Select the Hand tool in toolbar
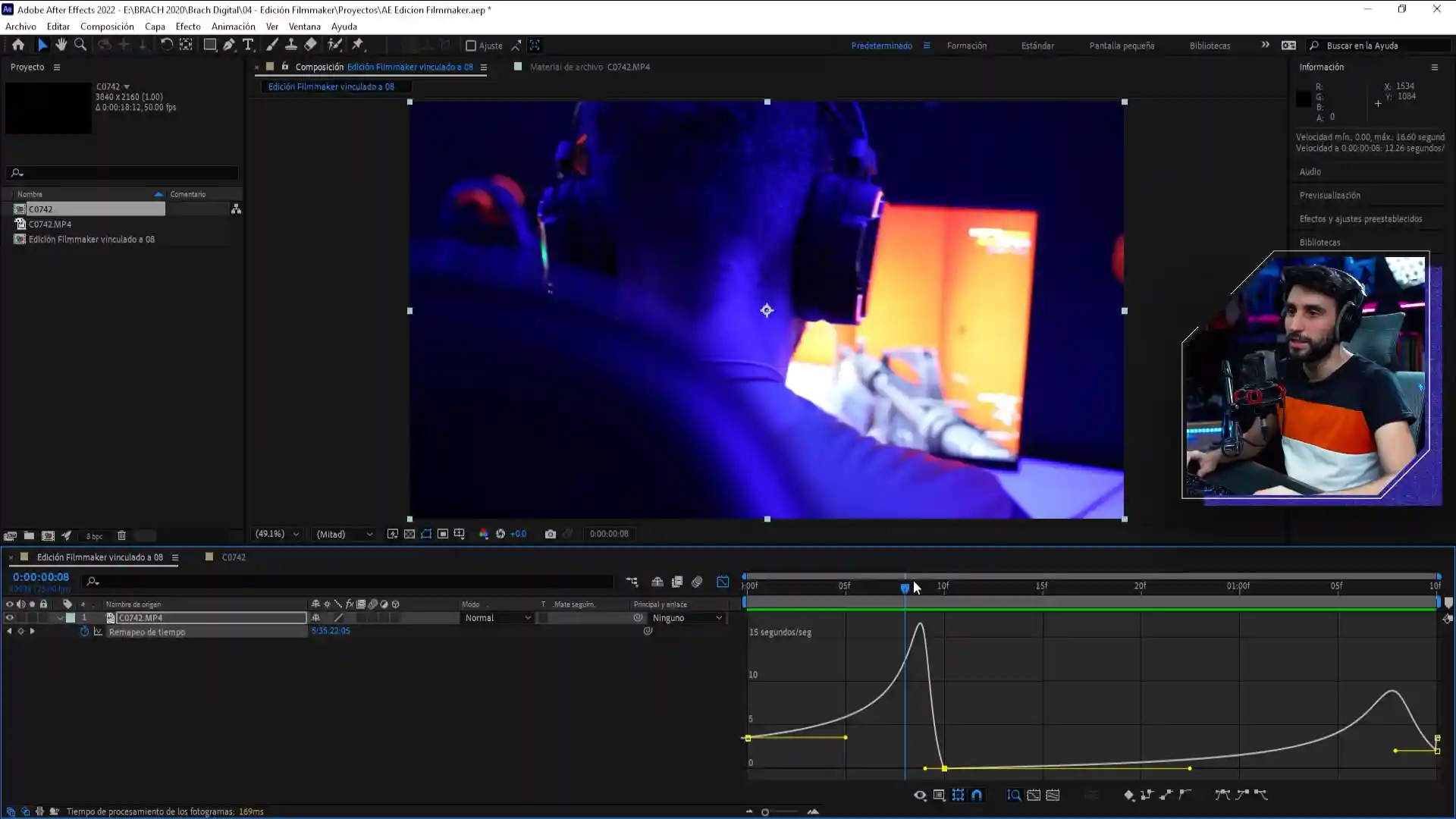The width and height of the screenshot is (1456, 819). [x=61, y=45]
